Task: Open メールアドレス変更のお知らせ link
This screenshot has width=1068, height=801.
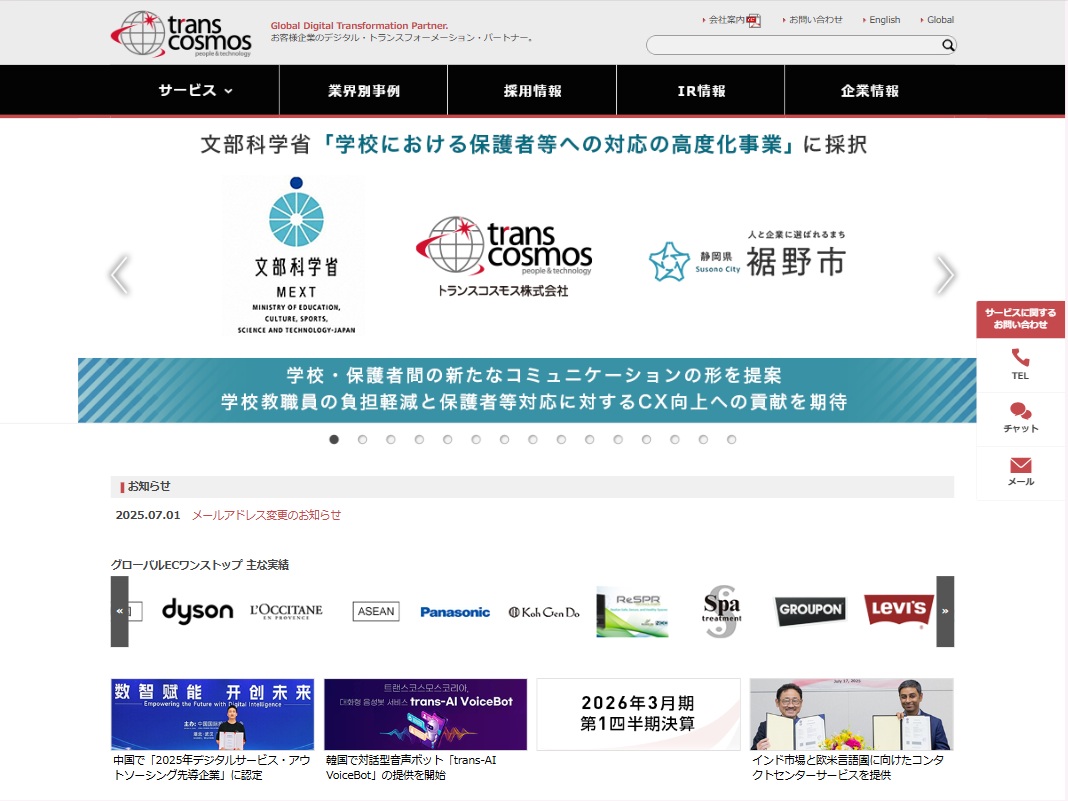Action: tap(266, 515)
